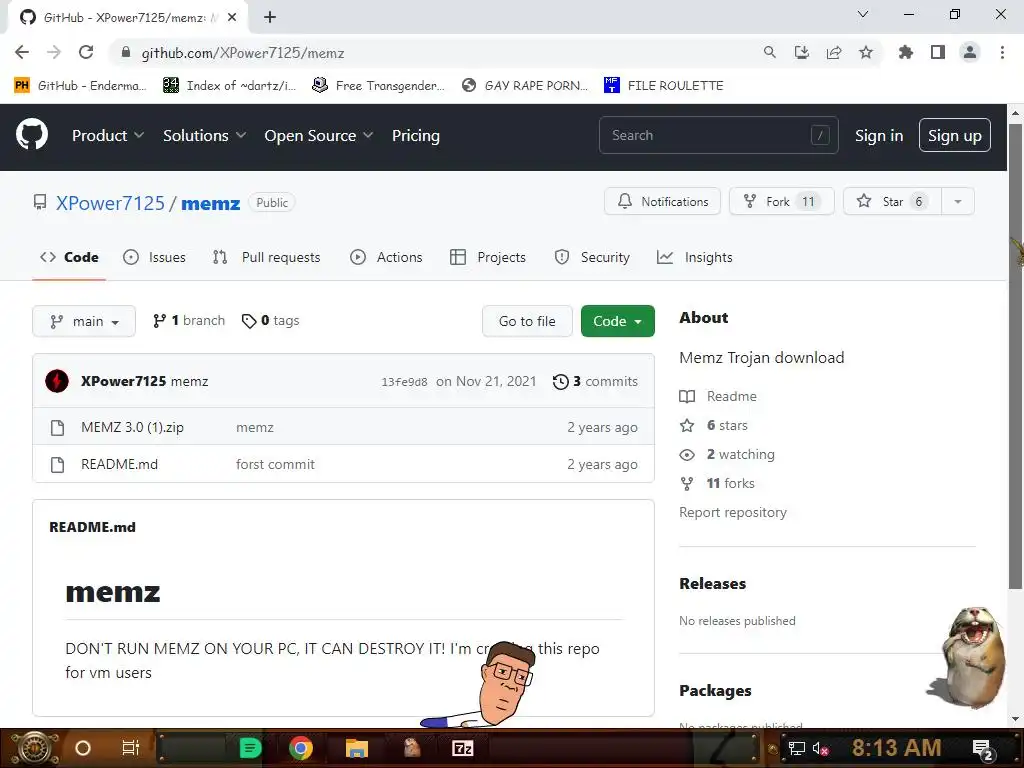Open the README.md file link
This screenshot has width=1024, height=768.
(x=120, y=464)
